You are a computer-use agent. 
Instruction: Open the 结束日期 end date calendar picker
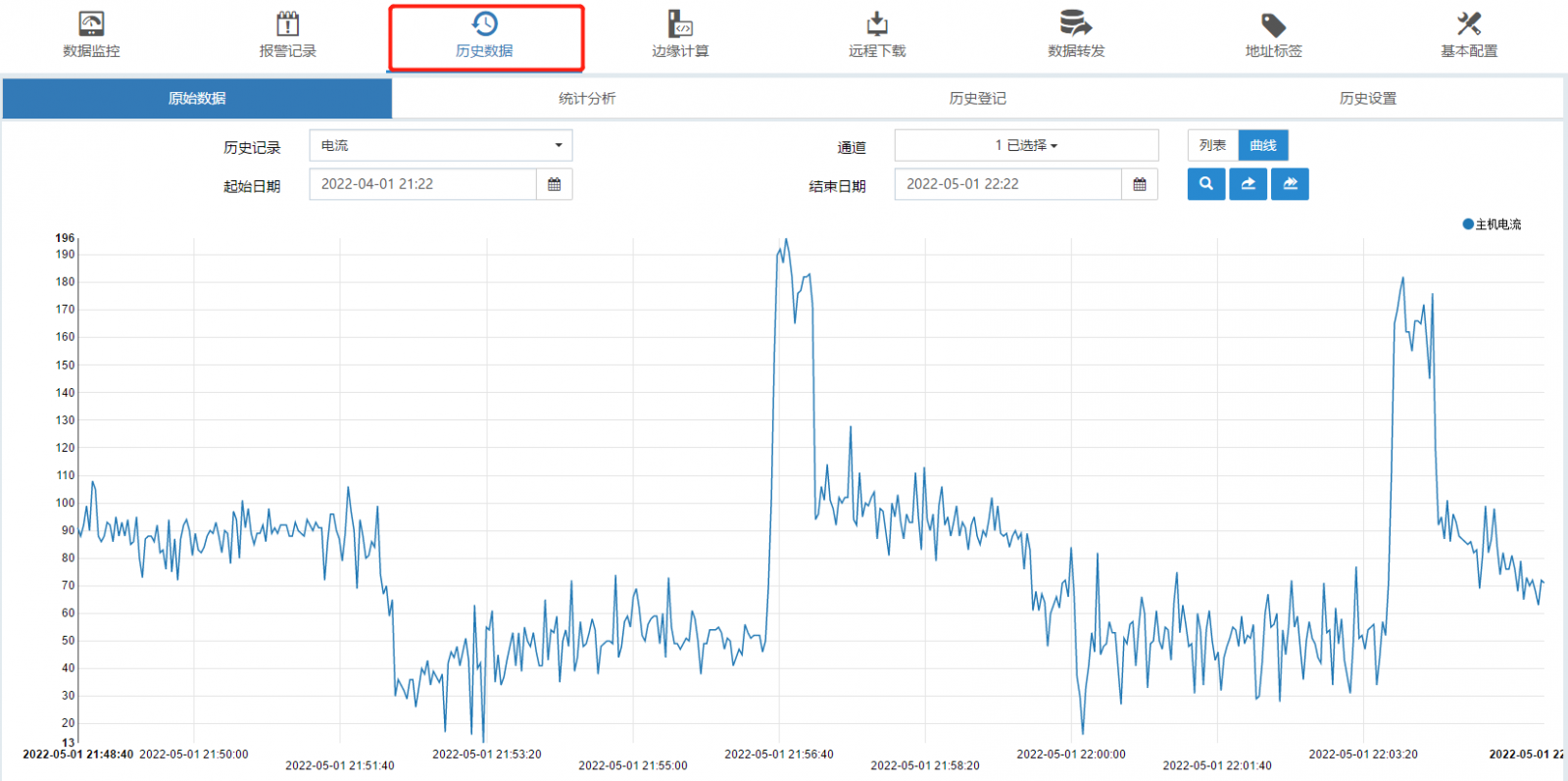coord(1140,184)
